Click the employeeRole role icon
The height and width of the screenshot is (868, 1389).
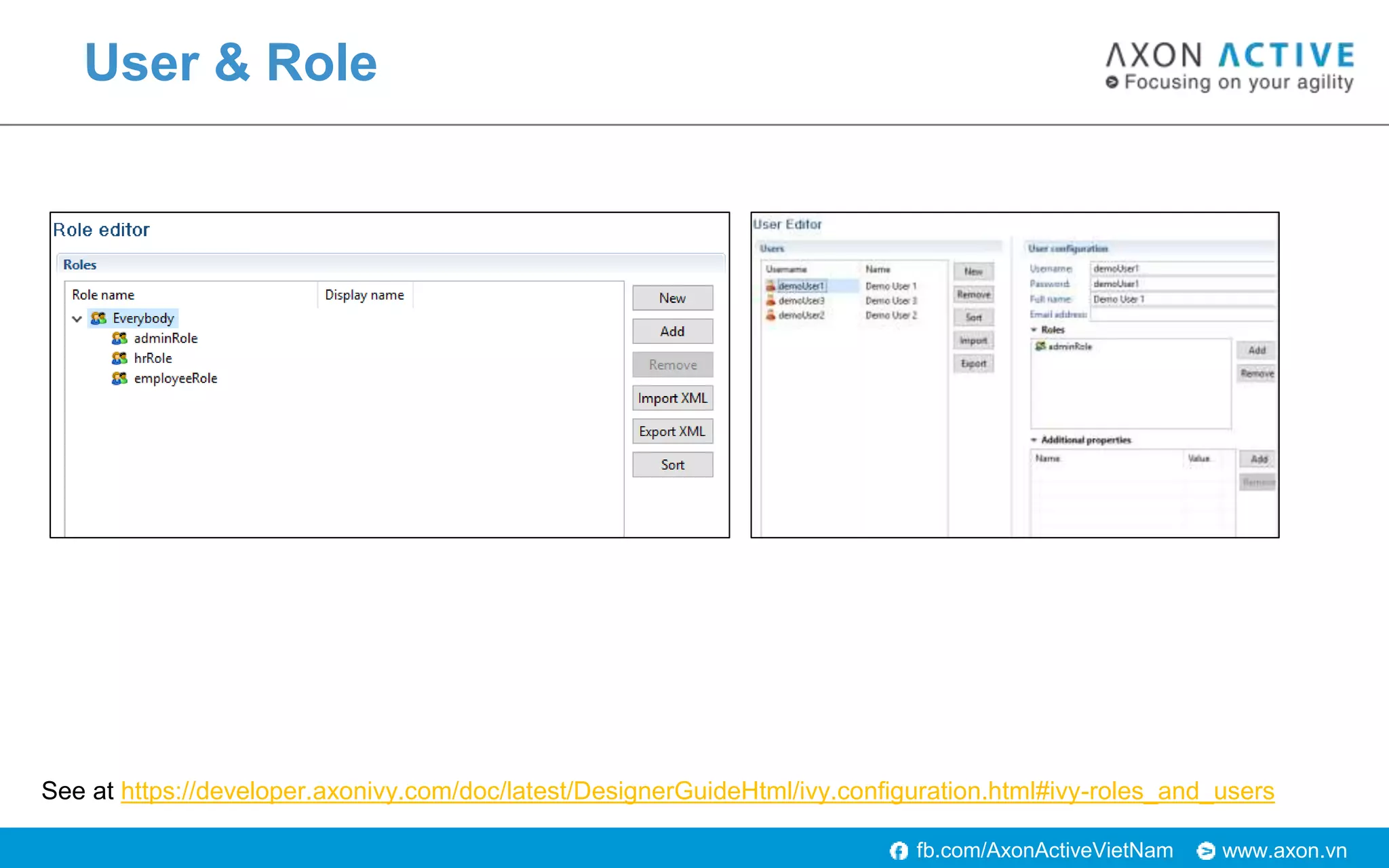click(119, 378)
